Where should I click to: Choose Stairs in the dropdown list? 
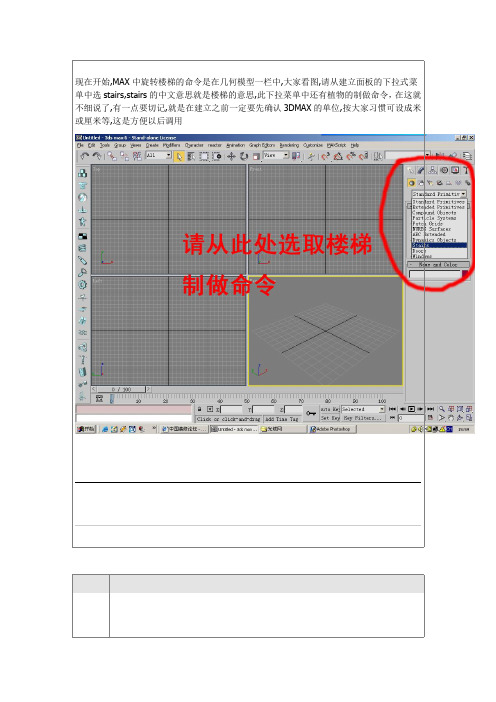(439, 245)
